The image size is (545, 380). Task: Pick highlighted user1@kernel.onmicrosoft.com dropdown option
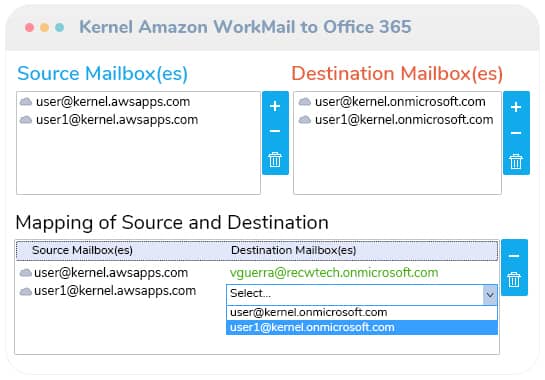(x=362, y=328)
